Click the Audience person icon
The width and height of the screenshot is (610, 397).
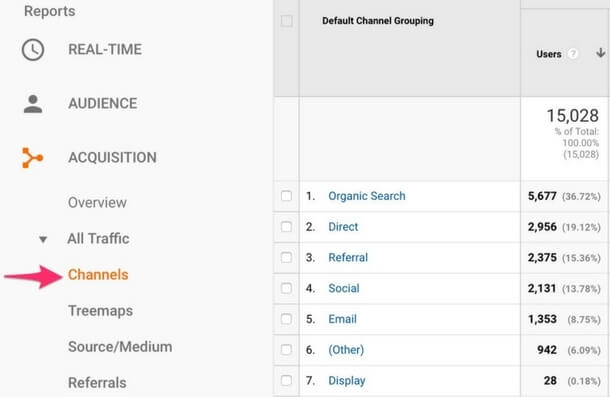coord(33,104)
